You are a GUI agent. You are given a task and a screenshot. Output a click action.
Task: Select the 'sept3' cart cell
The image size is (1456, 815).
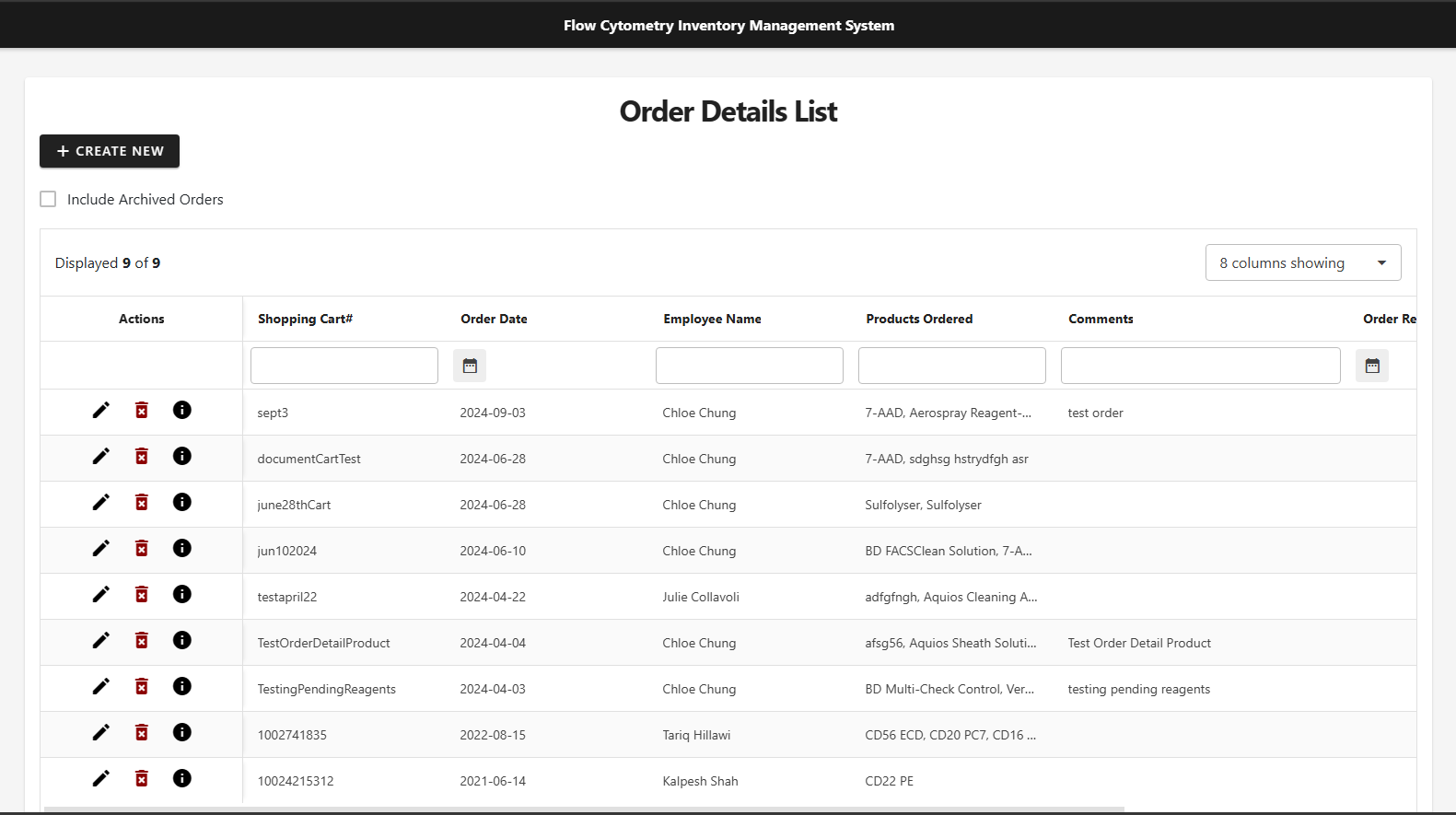(273, 413)
